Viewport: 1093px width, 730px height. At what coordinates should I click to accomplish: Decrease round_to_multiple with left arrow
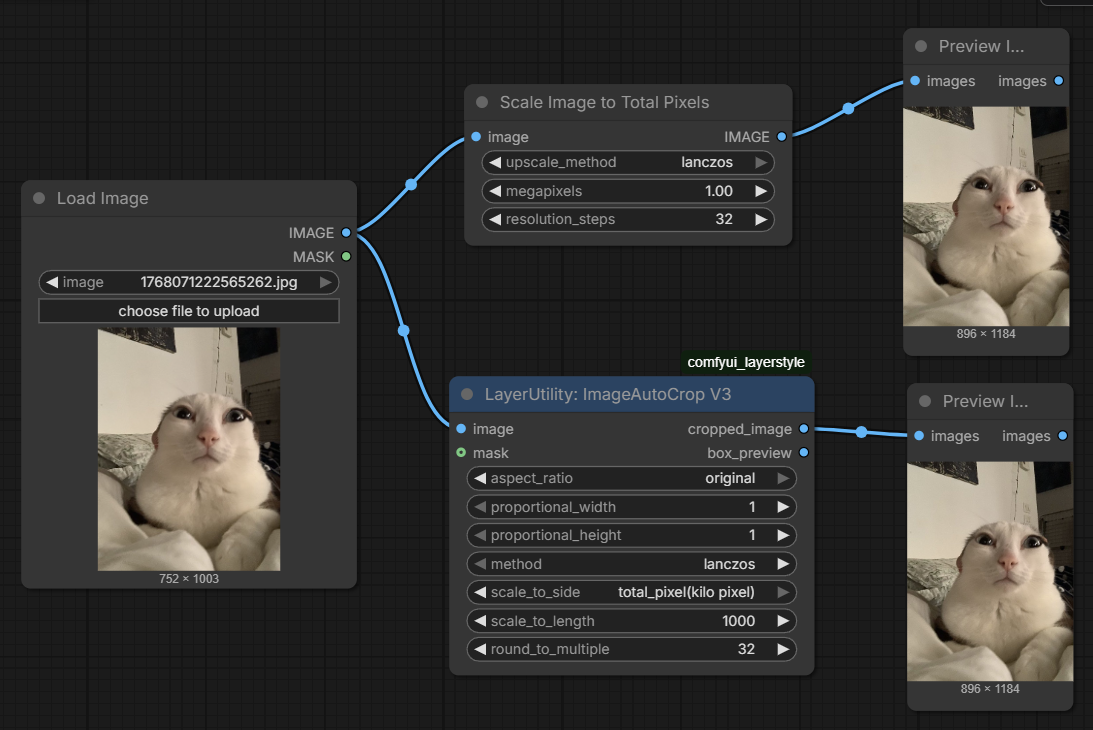480,649
